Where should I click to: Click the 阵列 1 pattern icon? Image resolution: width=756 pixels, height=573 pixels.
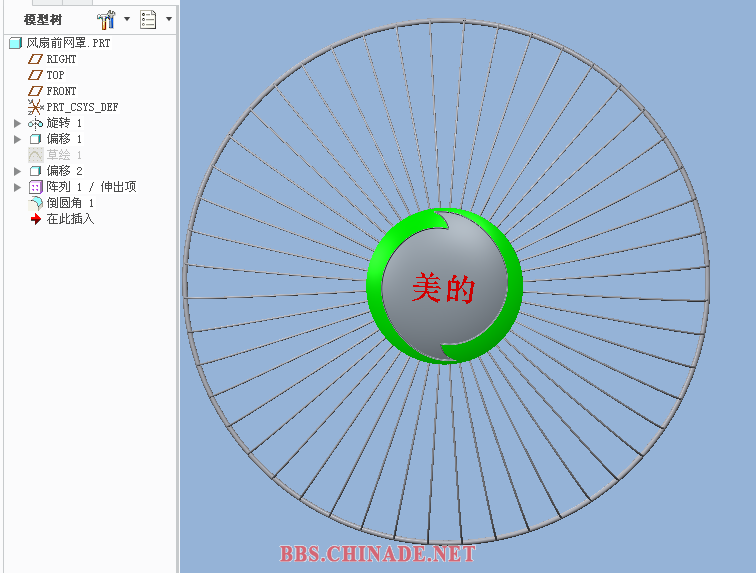point(36,187)
